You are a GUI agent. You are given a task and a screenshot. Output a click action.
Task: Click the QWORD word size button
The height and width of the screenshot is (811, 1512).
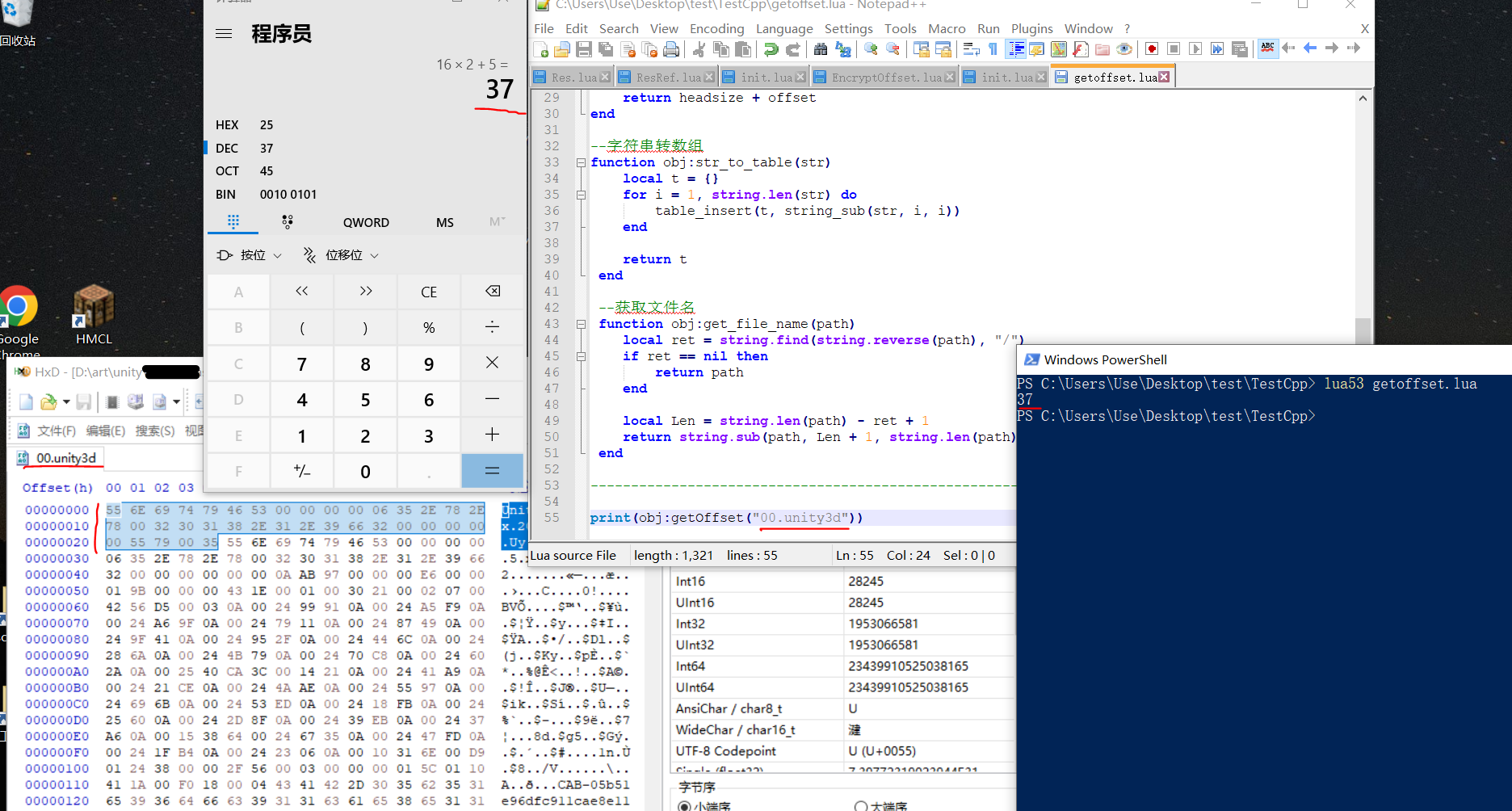point(366,222)
